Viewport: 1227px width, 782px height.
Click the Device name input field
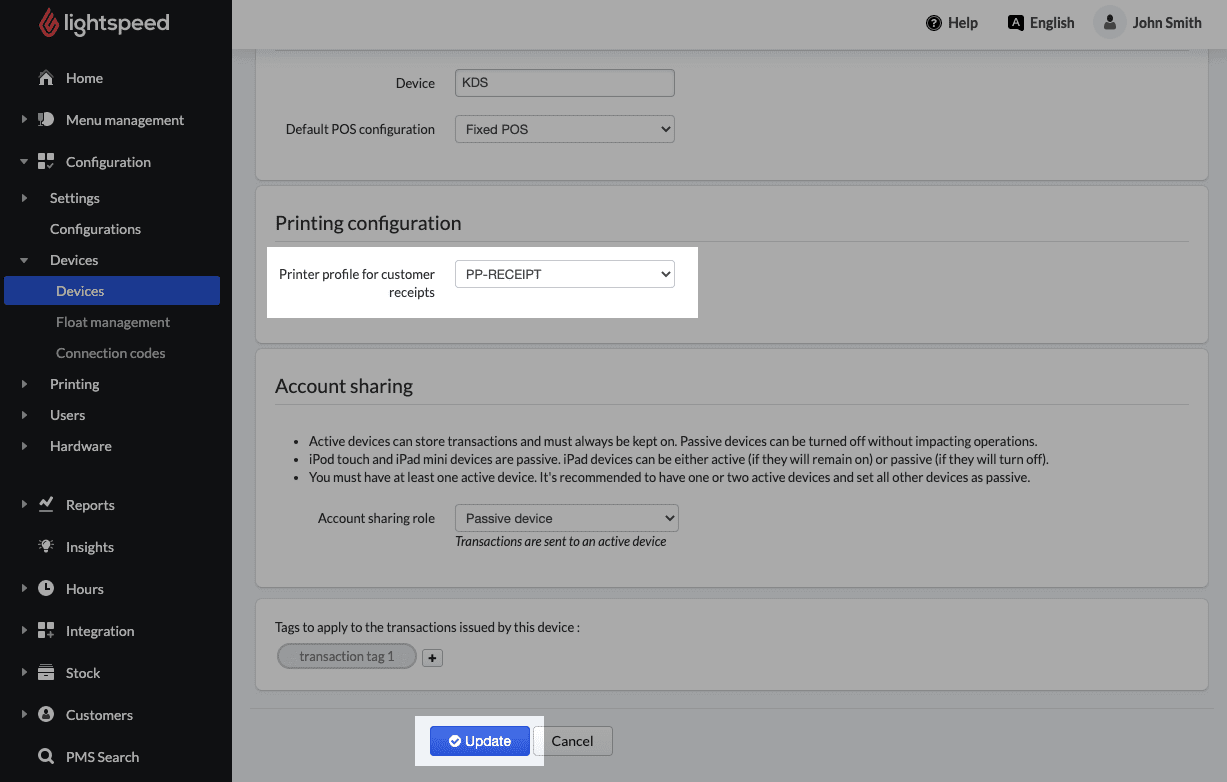pyautogui.click(x=564, y=83)
